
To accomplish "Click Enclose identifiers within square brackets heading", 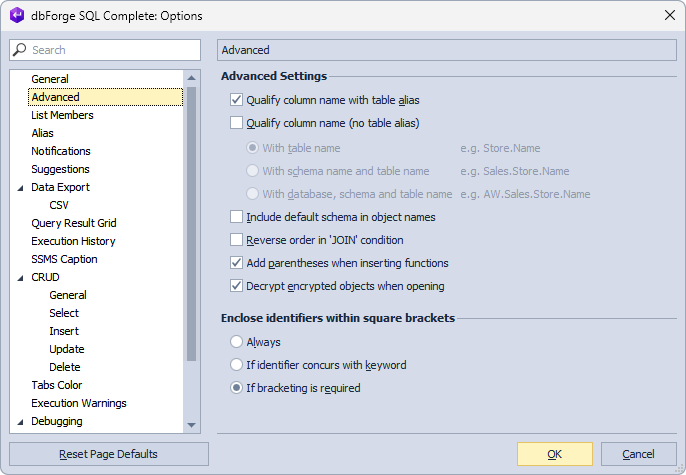I will [338, 318].
